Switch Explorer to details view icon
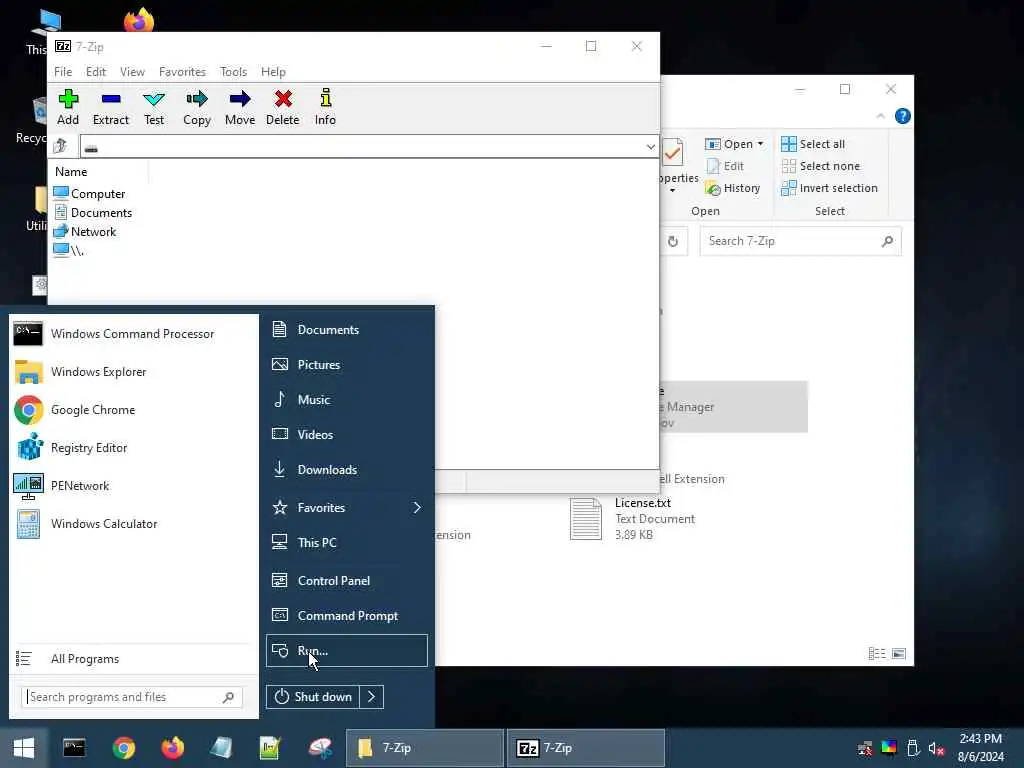This screenshot has width=1024, height=768. pyautogui.click(x=876, y=654)
